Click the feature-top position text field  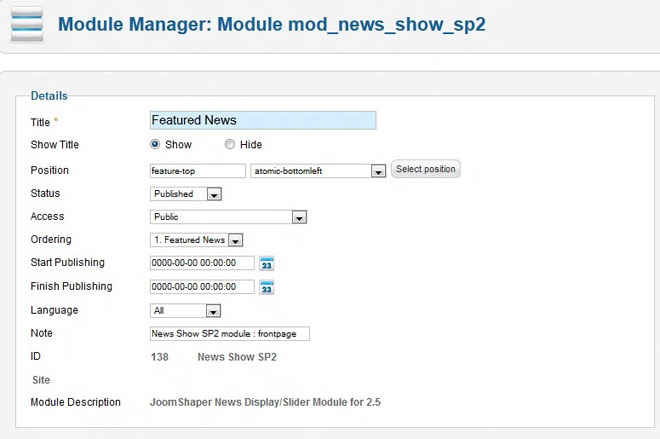tap(197, 171)
